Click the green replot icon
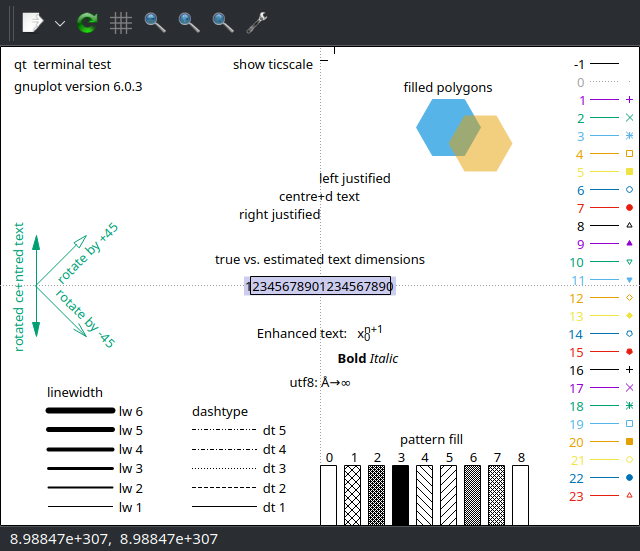Image resolution: width=640 pixels, height=551 pixels. (87, 22)
